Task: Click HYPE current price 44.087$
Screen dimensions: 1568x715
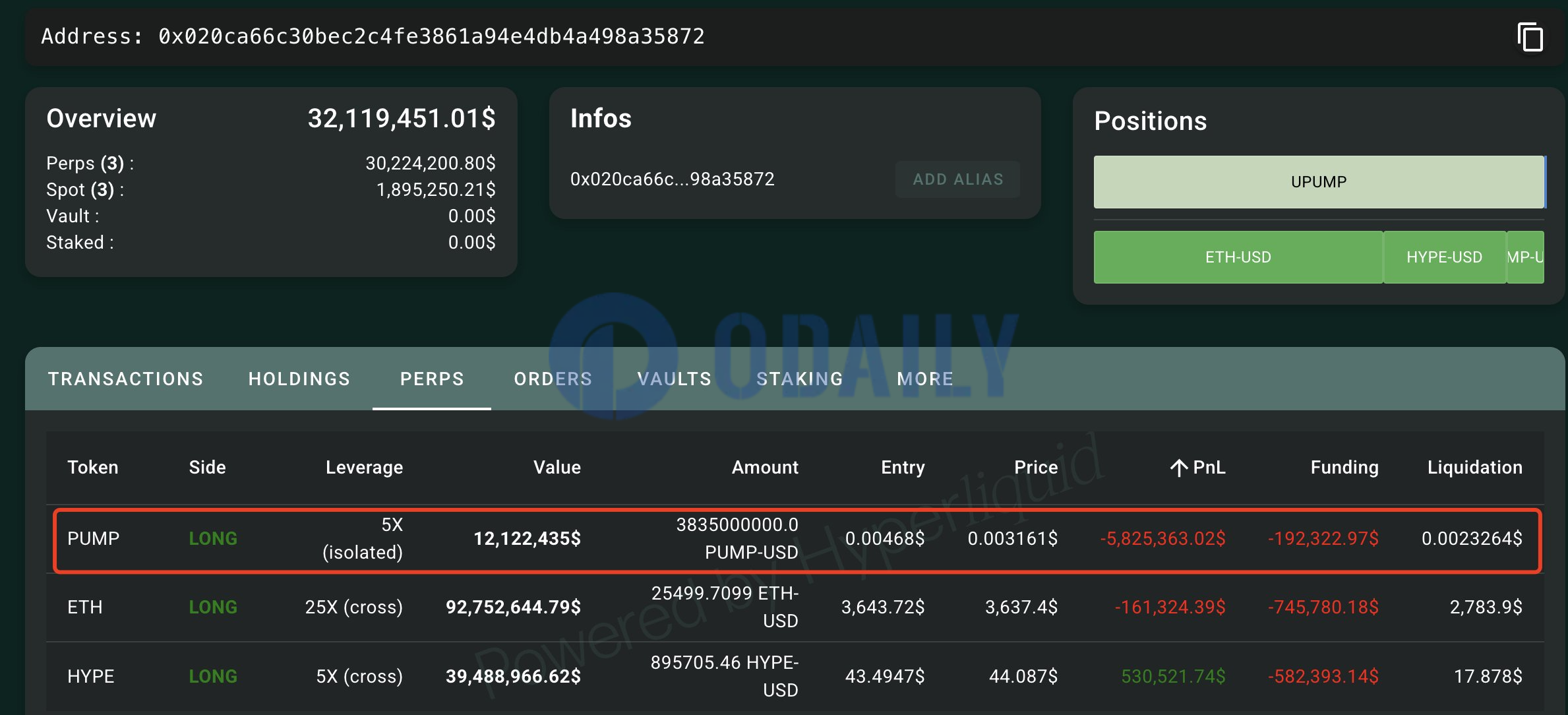Action: [1023, 677]
